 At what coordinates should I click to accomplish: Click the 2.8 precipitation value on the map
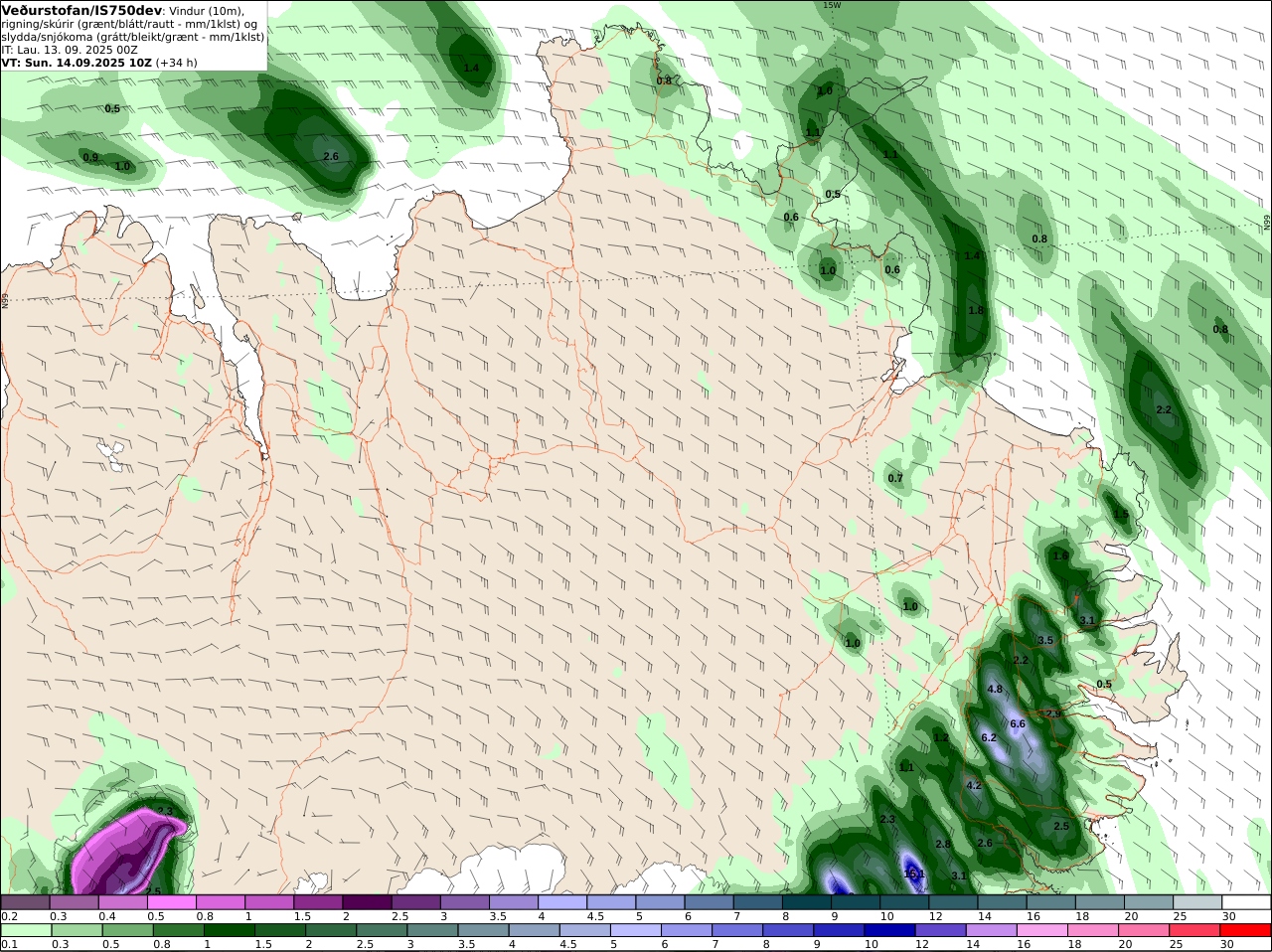943,845
